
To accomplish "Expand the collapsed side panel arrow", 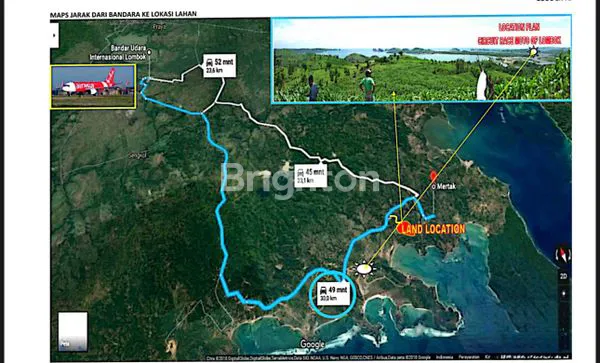I will (x=54, y=35).
